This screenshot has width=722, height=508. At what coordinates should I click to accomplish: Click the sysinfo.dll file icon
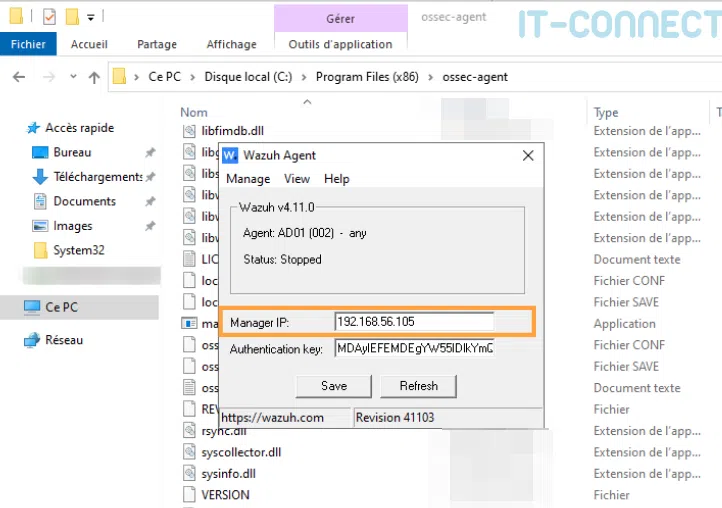coord(189,473)
